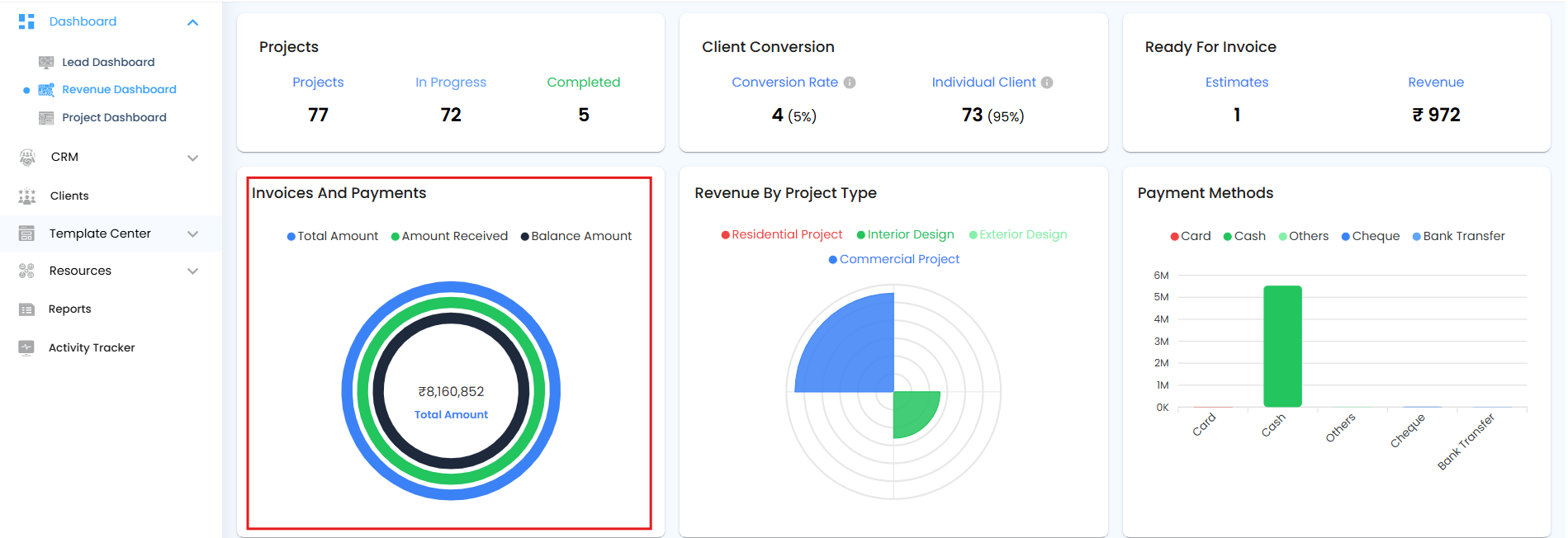Click the Resources icon in sidebar

click(x=26, y=271)
